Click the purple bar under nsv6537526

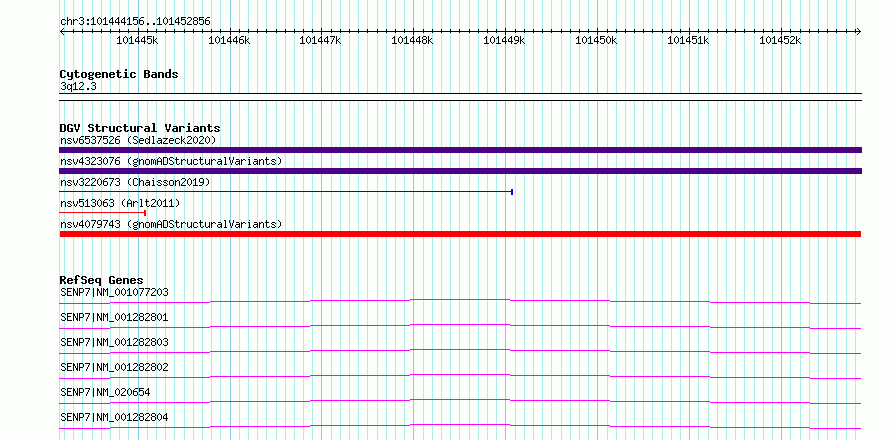click(x=460, y=150)
